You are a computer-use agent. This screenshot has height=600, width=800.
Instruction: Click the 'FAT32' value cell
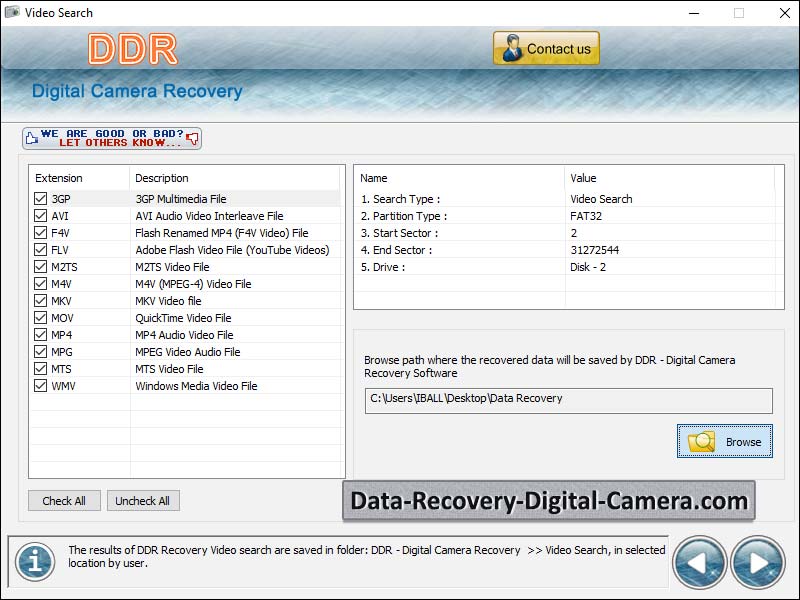click(x=586, y=216)
